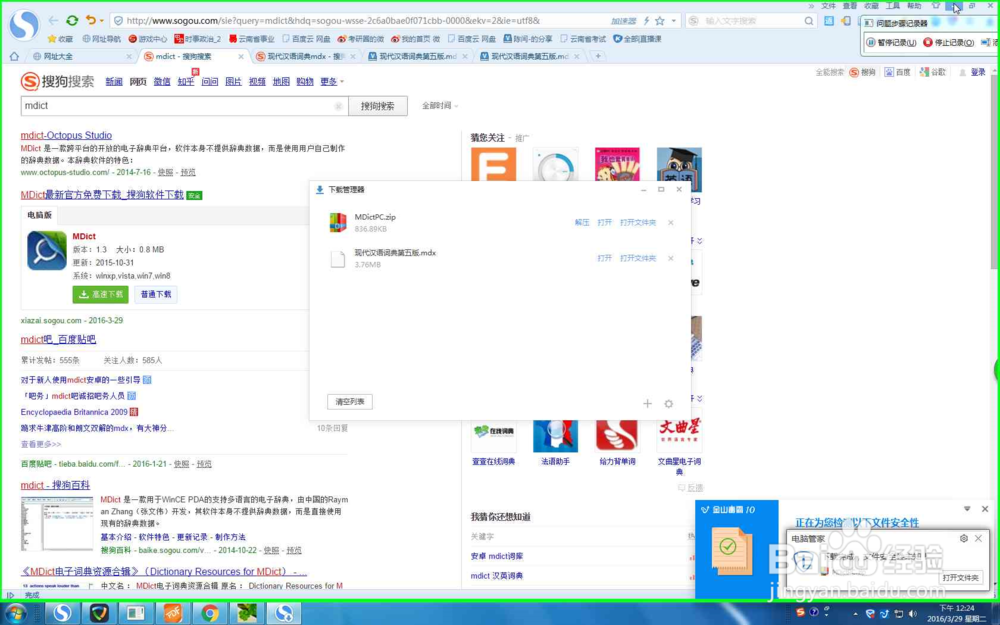1000x625 pixels.
Task: Click the 搜狗搜索 search button
Action: [x=378, y=106]
